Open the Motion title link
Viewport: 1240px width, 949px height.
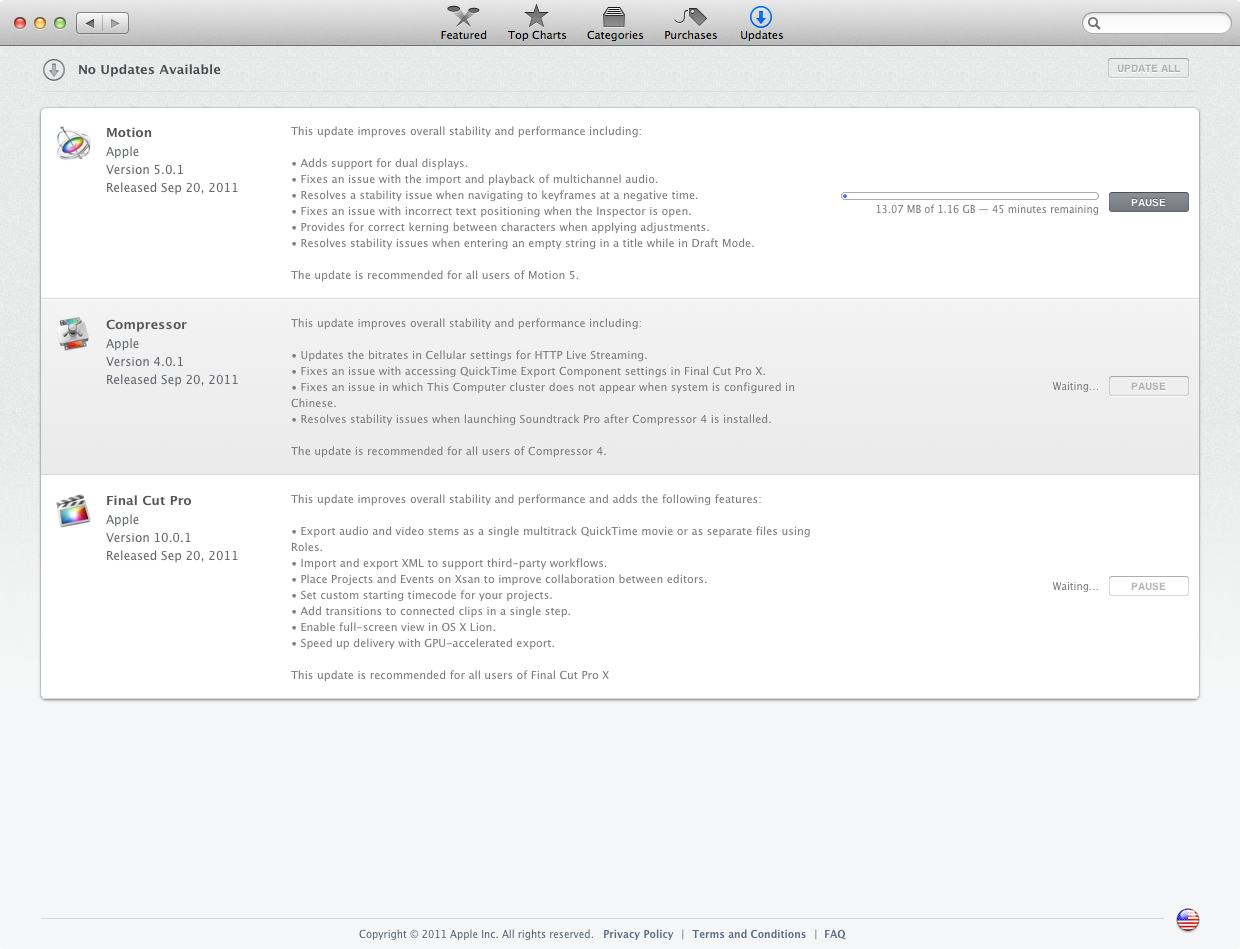(x=129, y=132)
